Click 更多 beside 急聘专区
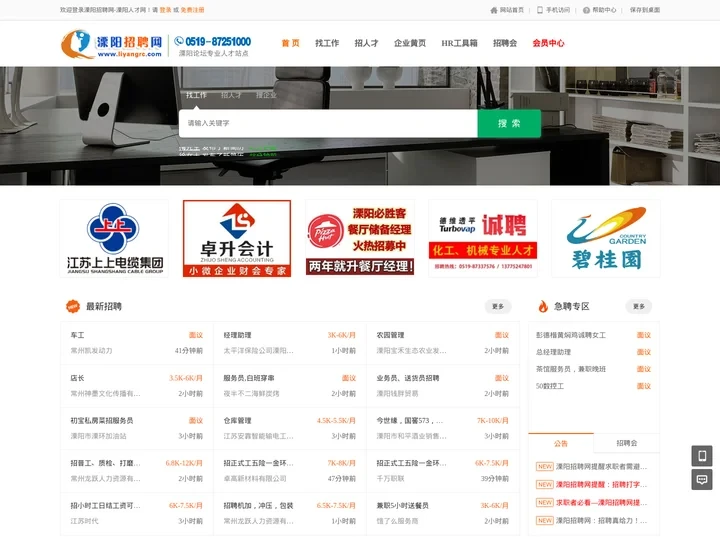Image resolution: width=720 pixels, height=540 pixels. [639, 306]
